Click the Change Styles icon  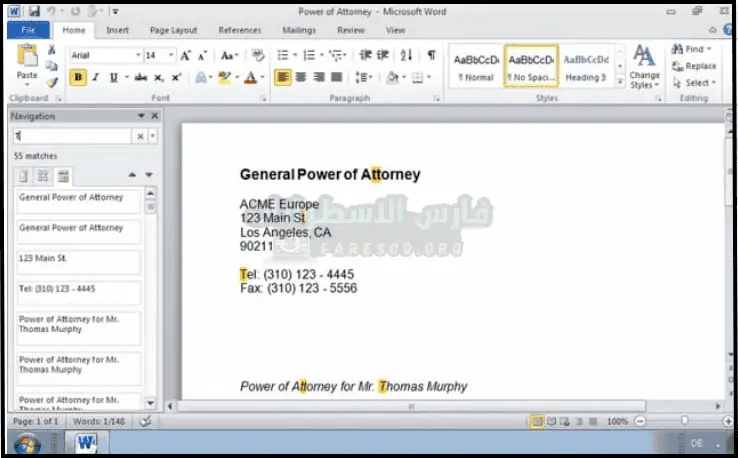[x=644, y=64]
